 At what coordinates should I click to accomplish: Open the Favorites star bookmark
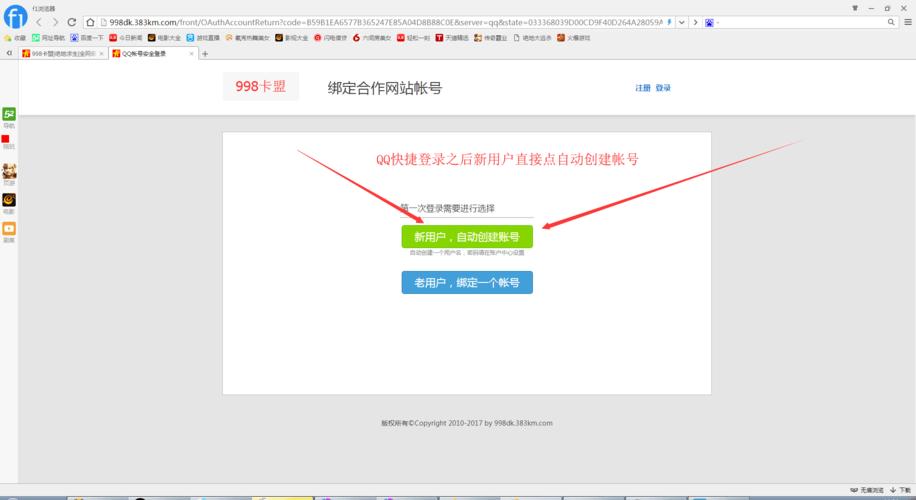click(15, 37)
